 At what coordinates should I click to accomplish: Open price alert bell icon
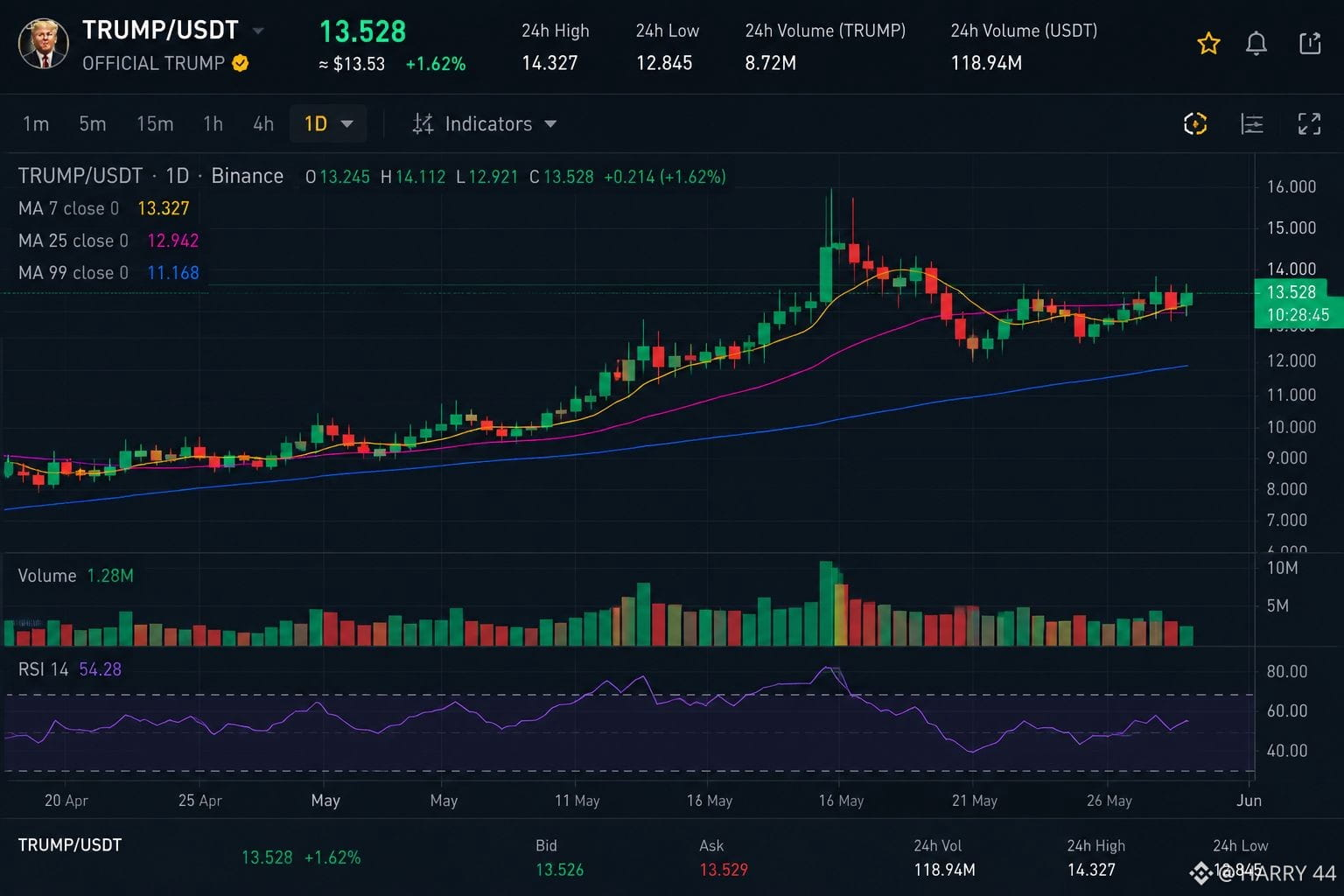1256,43
